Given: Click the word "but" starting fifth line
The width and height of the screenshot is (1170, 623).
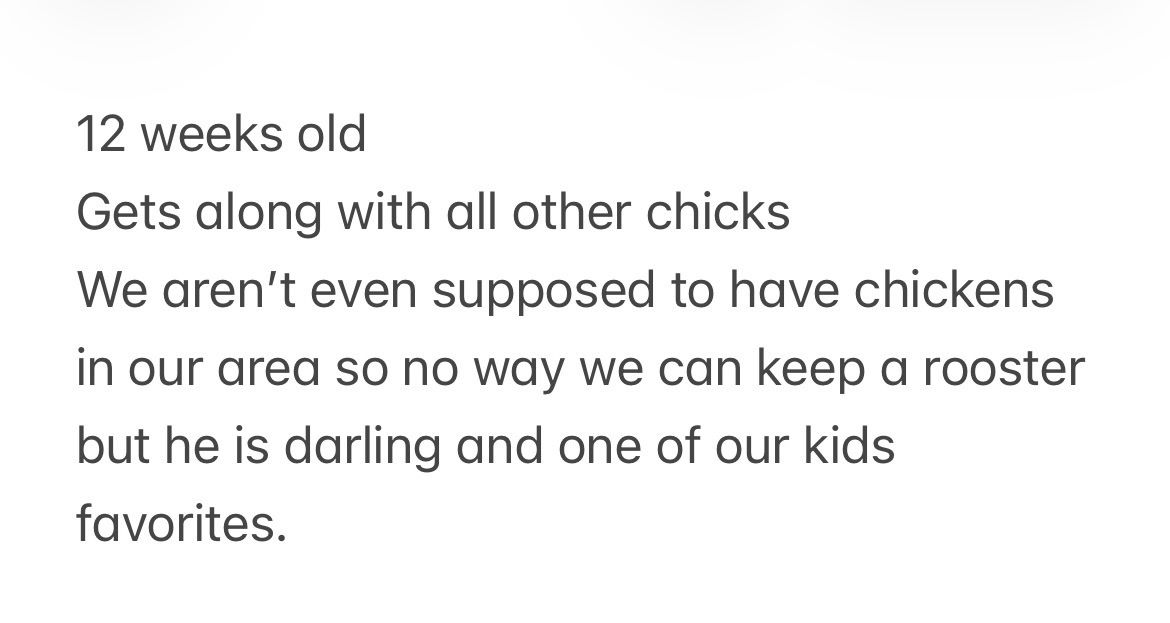Looking at the screenshot, I should click(x=105, y=446).
